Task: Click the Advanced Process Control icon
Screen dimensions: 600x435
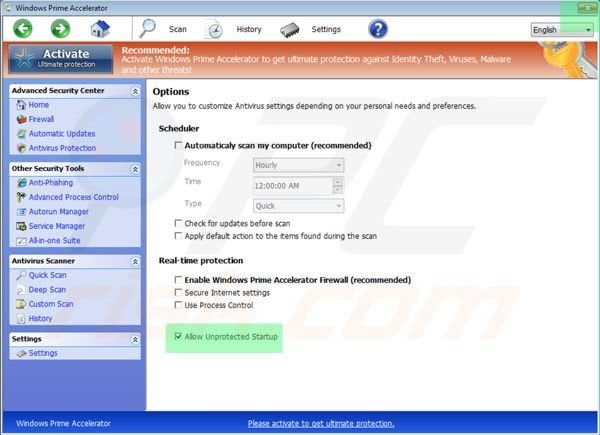Action: 21,197
